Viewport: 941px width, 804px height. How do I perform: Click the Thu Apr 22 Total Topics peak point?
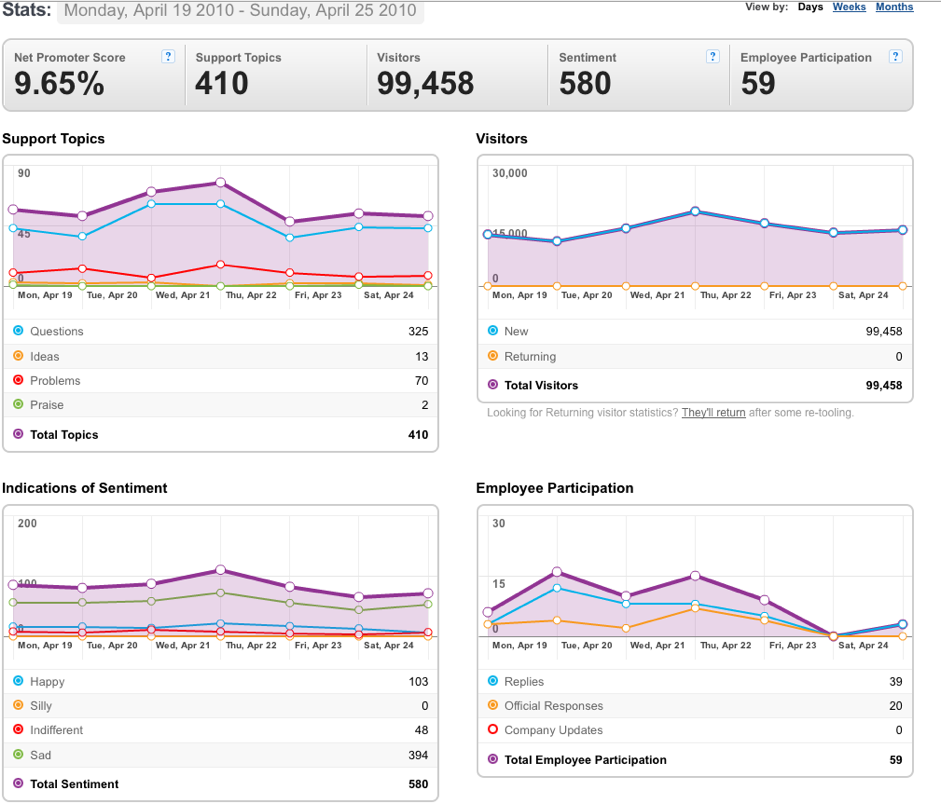pos(220,182)
